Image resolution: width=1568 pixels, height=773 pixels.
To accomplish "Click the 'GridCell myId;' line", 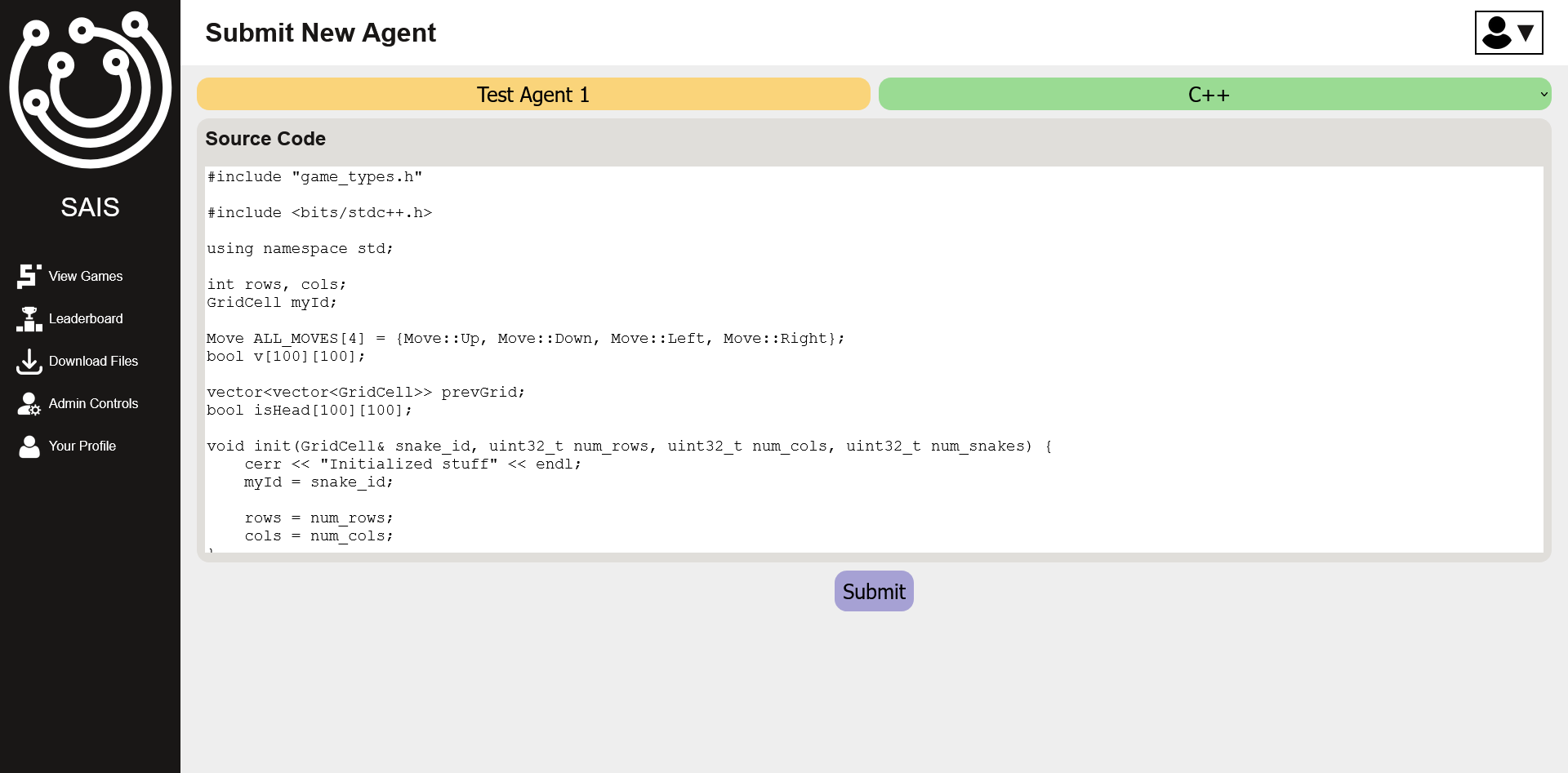I will tap(272, 302).
